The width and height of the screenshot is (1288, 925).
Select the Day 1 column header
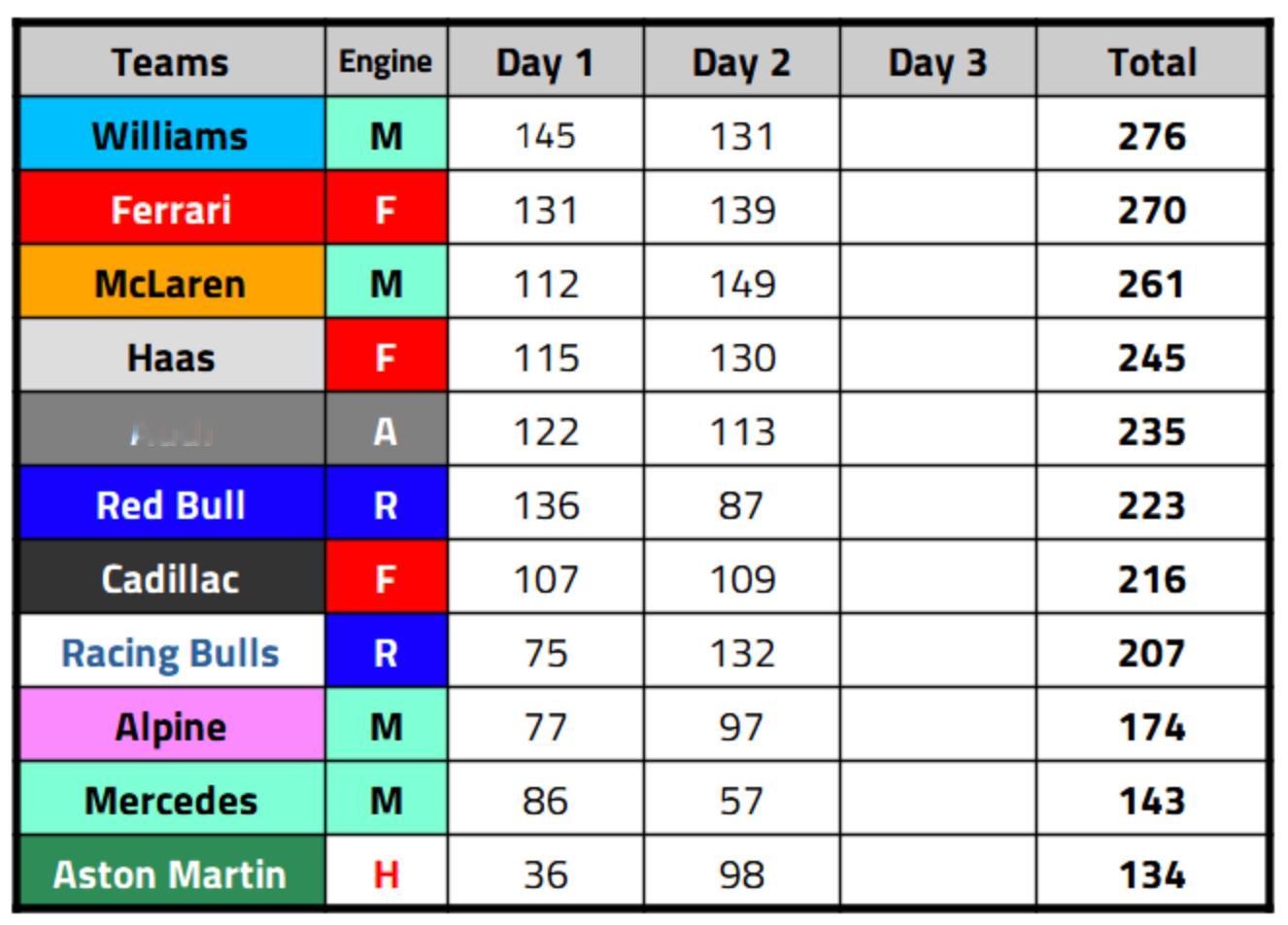[x=545, y=63]
